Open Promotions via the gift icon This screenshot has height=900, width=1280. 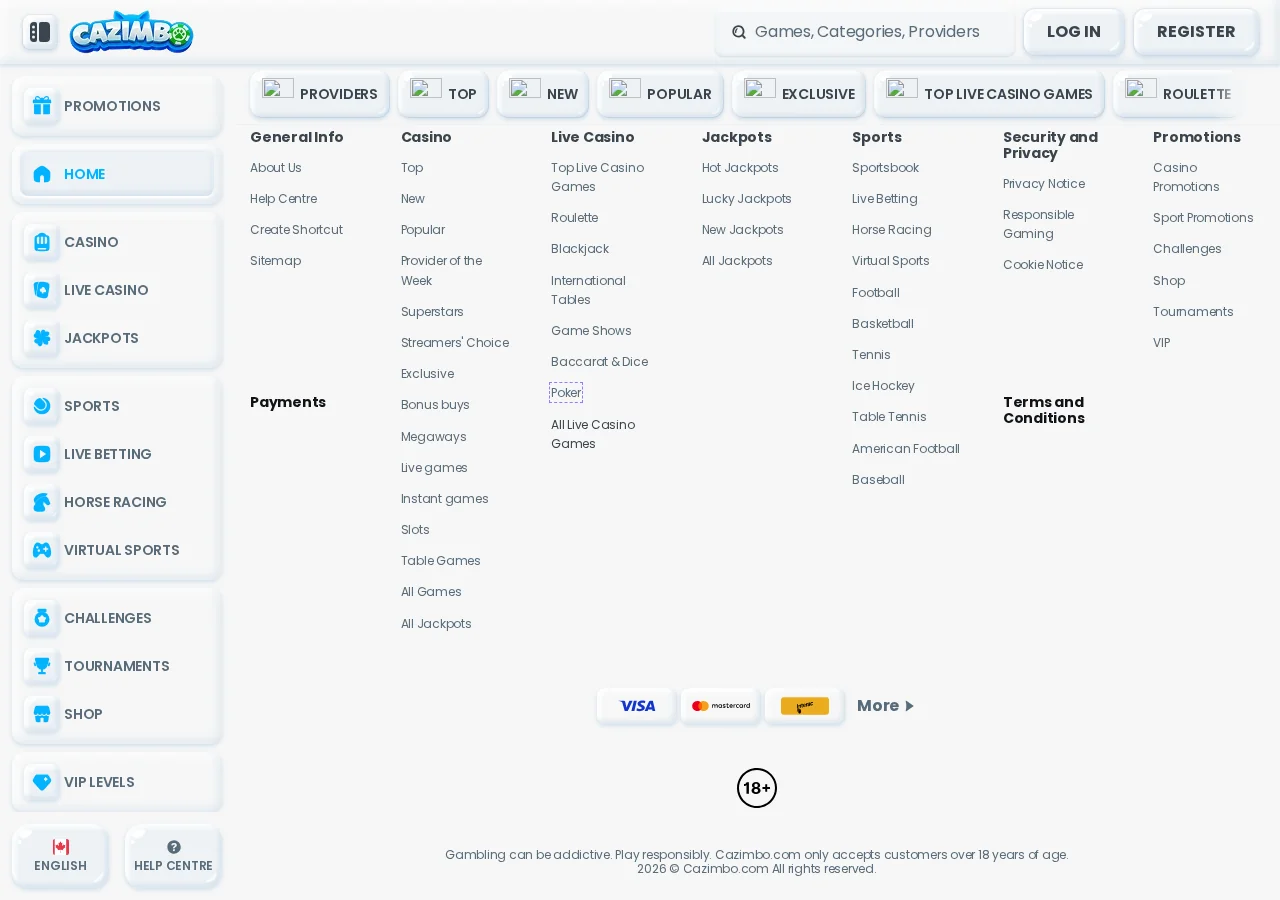point(117,106)
